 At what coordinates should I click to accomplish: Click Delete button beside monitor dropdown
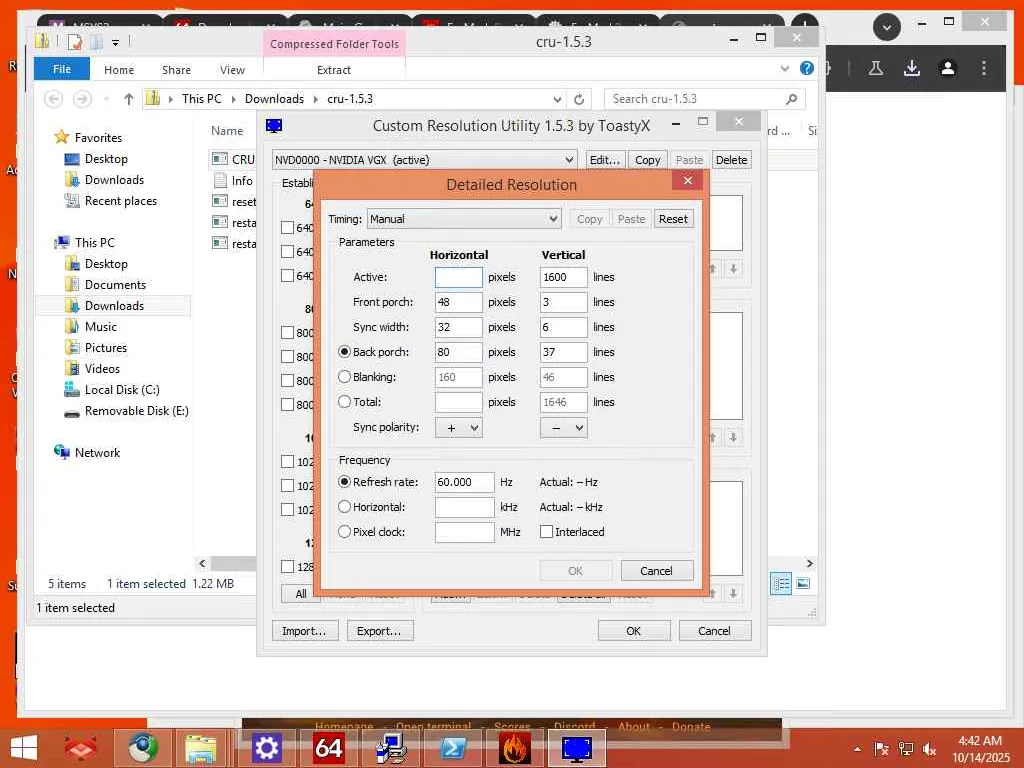pos(731,160)
